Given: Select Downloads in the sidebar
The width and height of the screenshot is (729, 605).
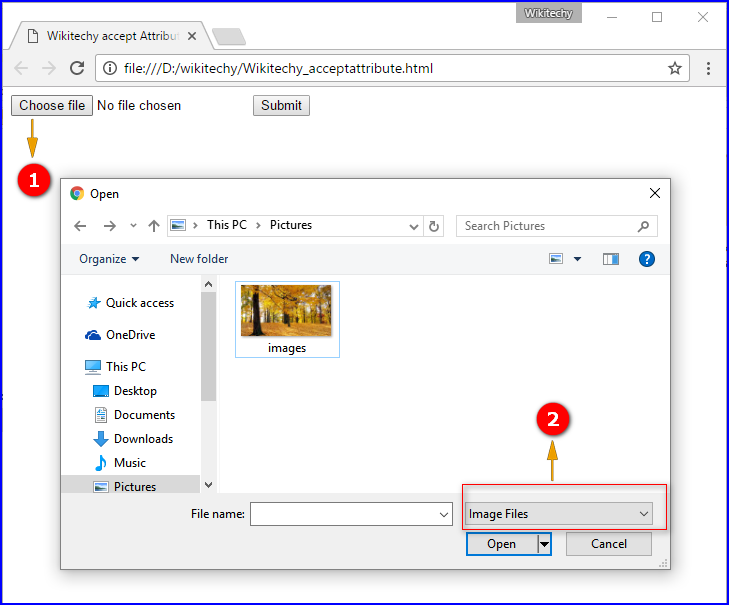Looking at the screenshot, I should point(143,439).
